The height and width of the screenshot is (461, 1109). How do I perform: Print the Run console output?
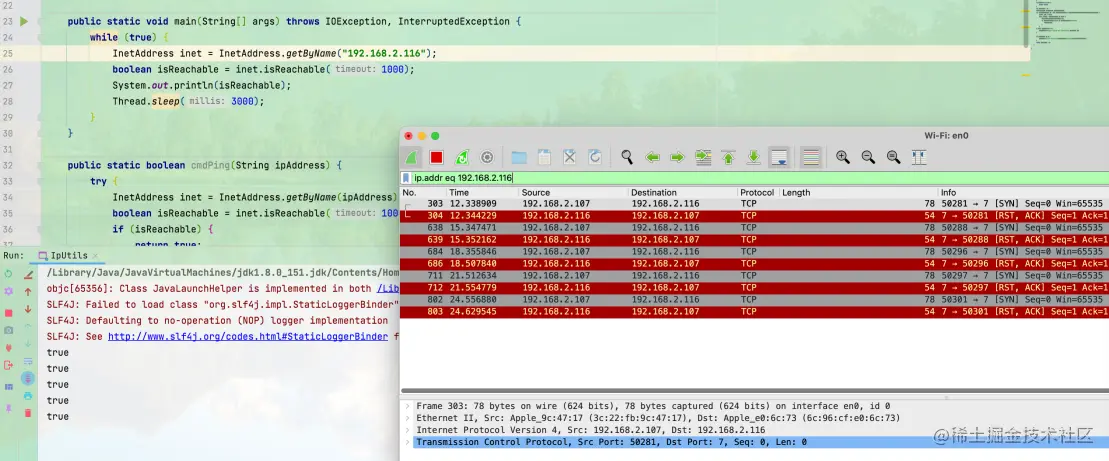click(x=28, y=396)
